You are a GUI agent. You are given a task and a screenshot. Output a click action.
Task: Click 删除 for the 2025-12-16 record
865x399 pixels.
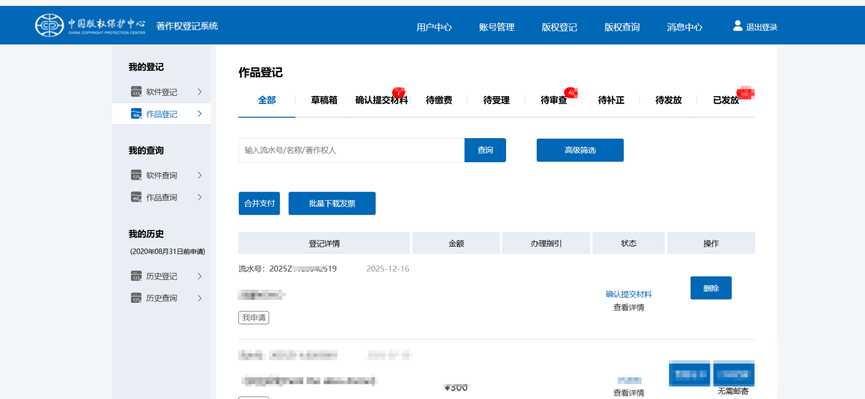click(711, 288)
